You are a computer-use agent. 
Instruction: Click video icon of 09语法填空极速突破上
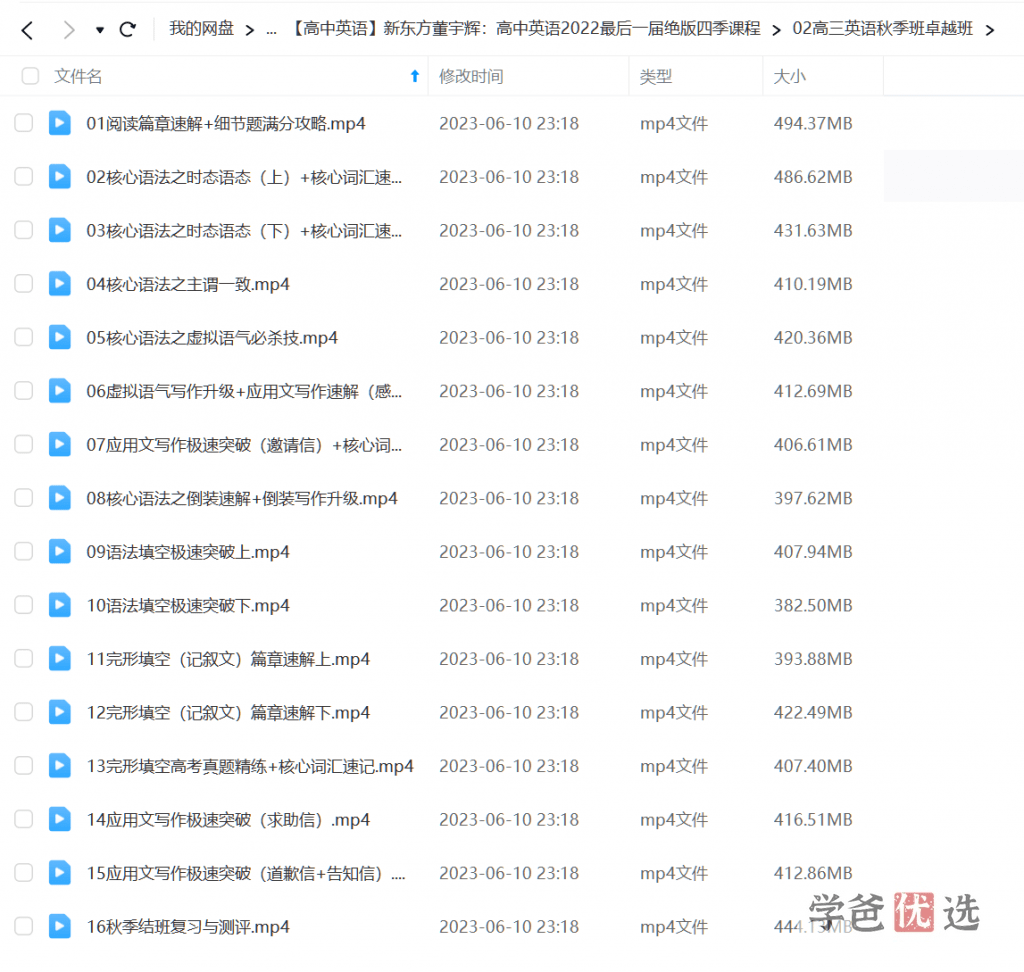tap(59, 551)
